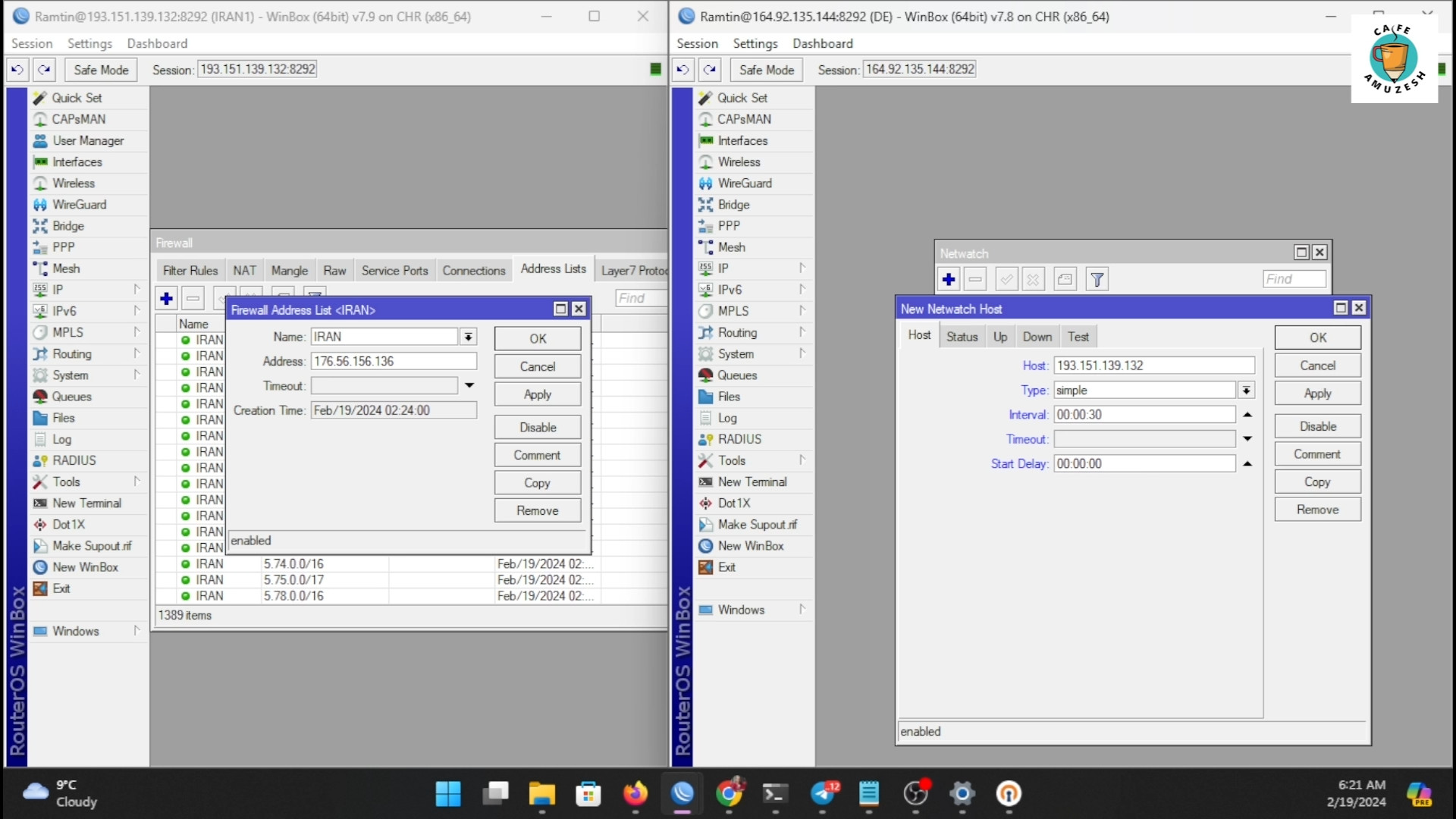Switch to the NAT tab in Firewall

[x=244, y=271]
